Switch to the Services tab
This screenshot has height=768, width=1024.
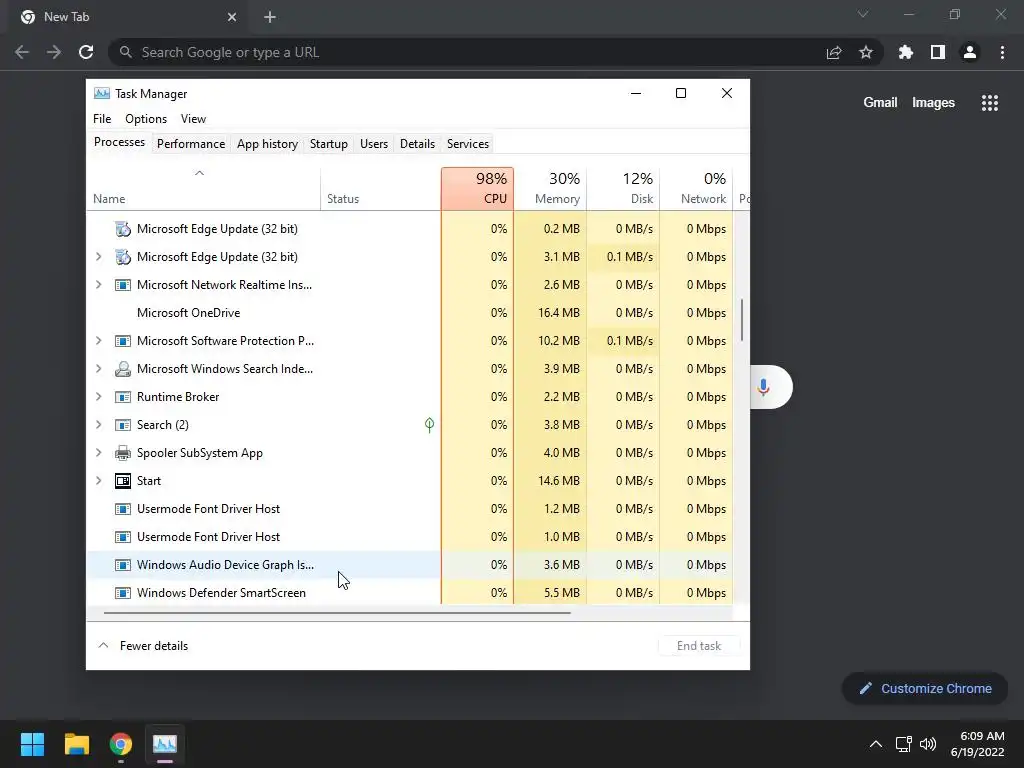[x=468, y=144]
